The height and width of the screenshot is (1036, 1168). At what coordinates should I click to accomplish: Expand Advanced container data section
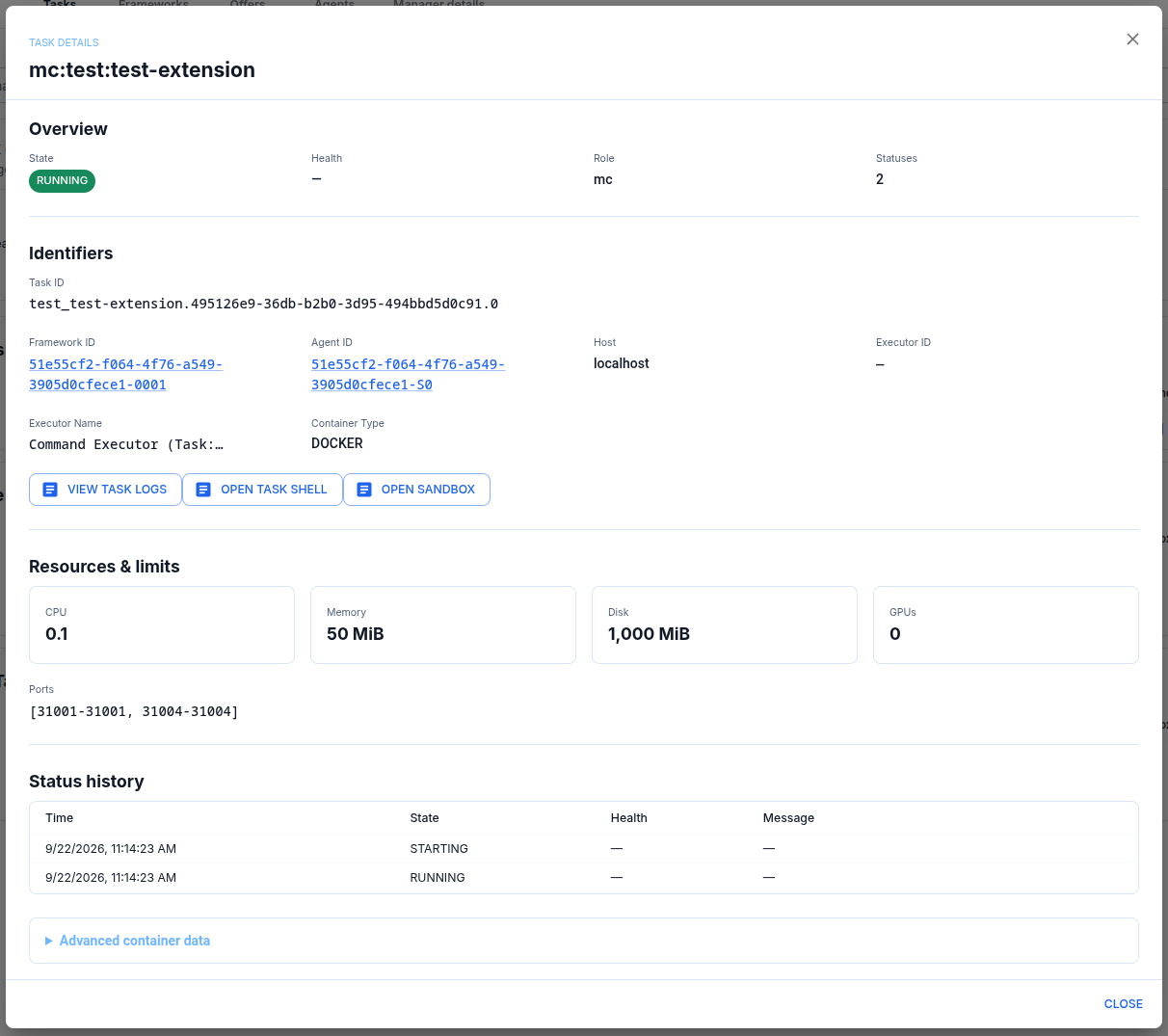[584, 941]
